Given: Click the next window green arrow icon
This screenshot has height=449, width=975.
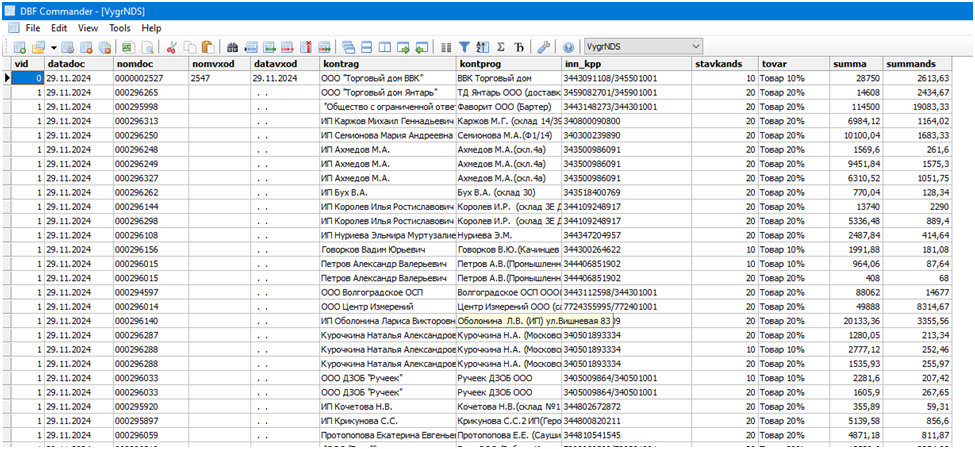Looking at the screenshot, I should pyautogui.click(x=404, y=47).
